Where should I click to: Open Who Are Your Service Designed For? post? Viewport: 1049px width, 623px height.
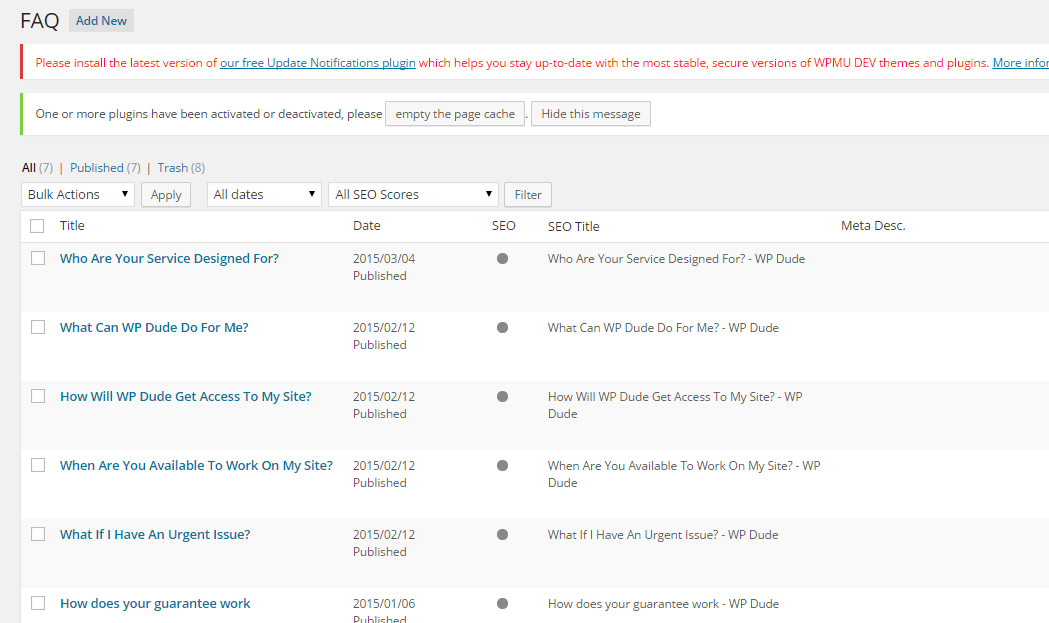(x=169, y=258)
